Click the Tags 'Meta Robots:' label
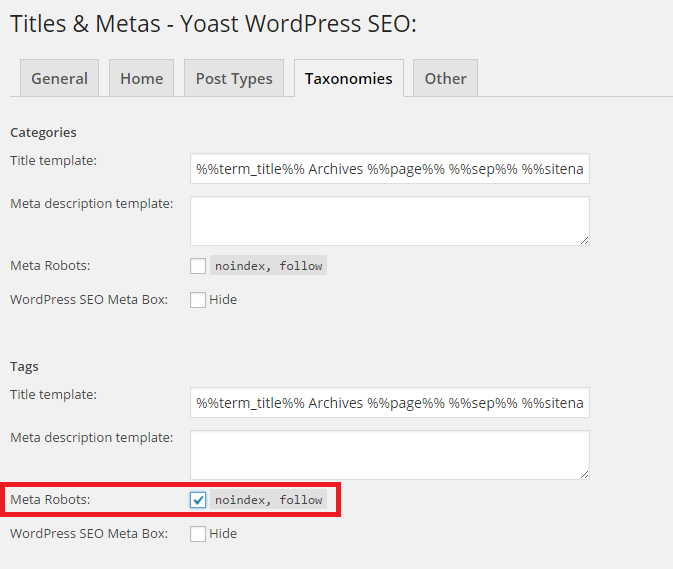Image resolution: width=673 pixels, height=569 pixels. click(x=50, y=499)
